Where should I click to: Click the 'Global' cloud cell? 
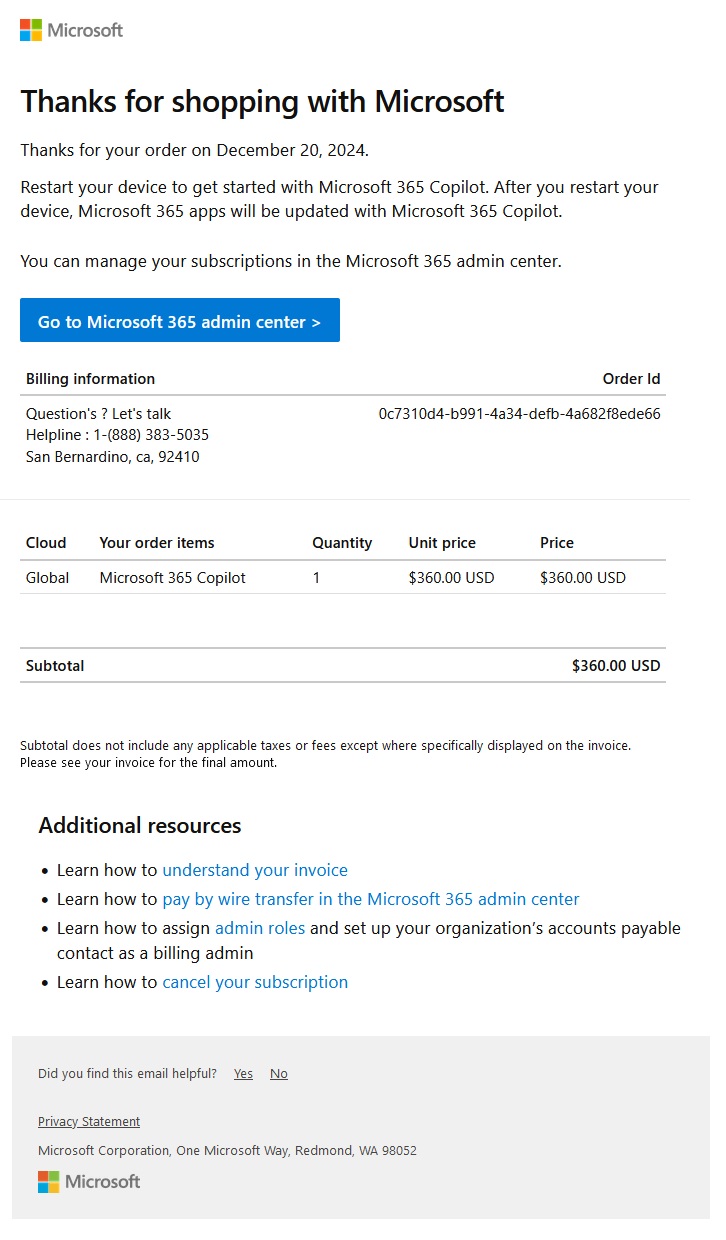click(47, 577)
